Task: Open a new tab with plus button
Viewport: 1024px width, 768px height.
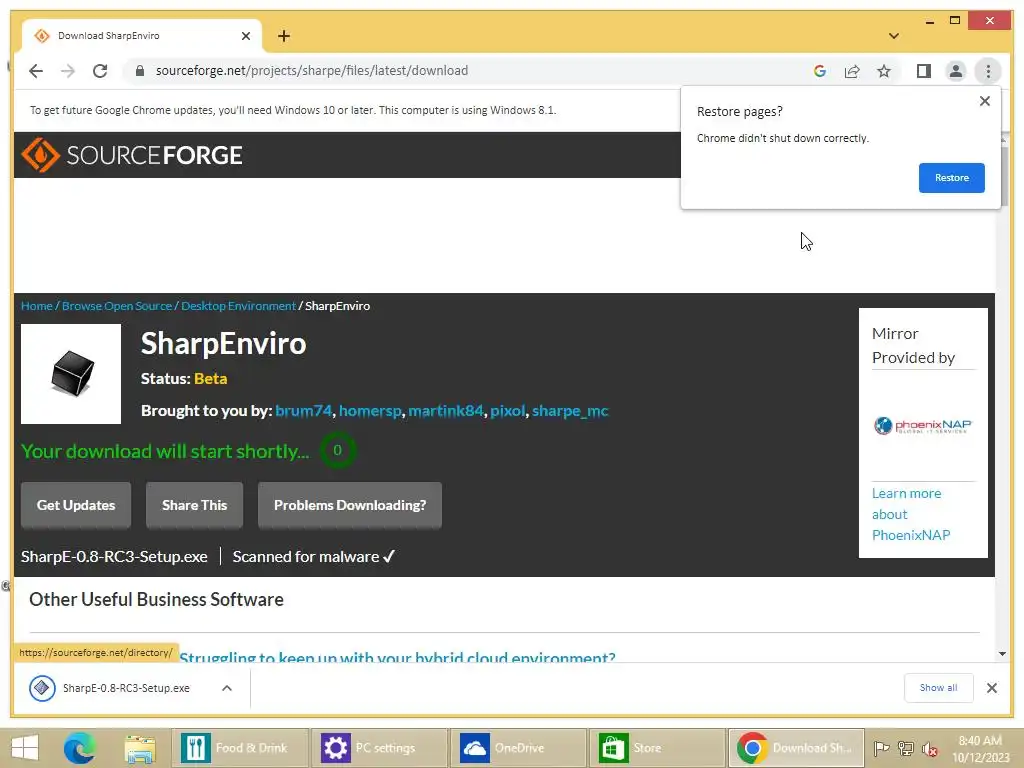Action: point(283,36)
